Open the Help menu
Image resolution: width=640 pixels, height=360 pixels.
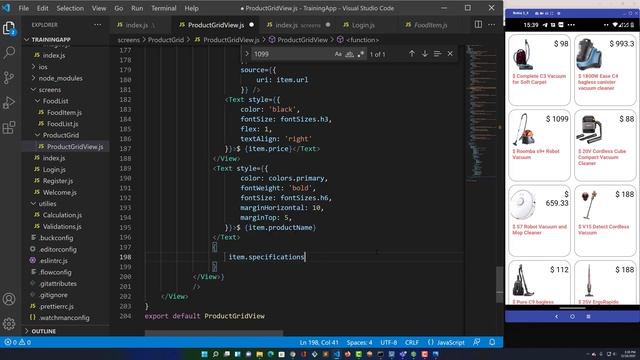tap(191, 8)
